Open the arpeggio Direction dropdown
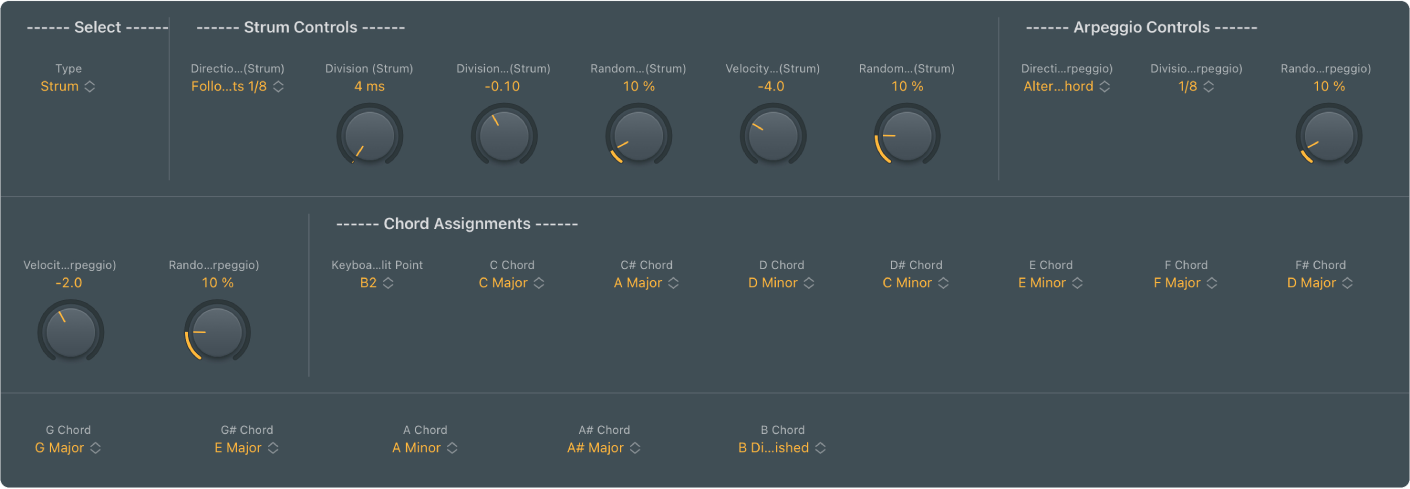Viewport: 1410px width, 489px height. click(x=1067, y=87)
